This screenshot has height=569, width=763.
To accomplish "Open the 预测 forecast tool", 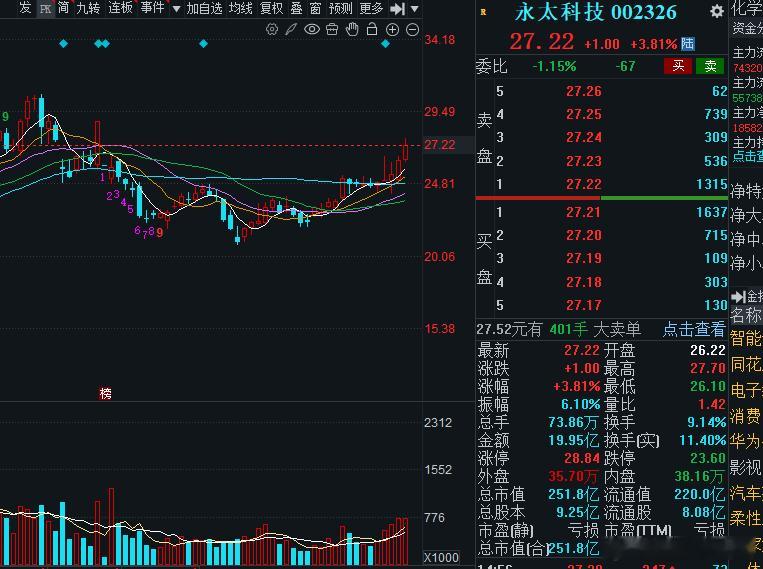I will click(340, 8).
